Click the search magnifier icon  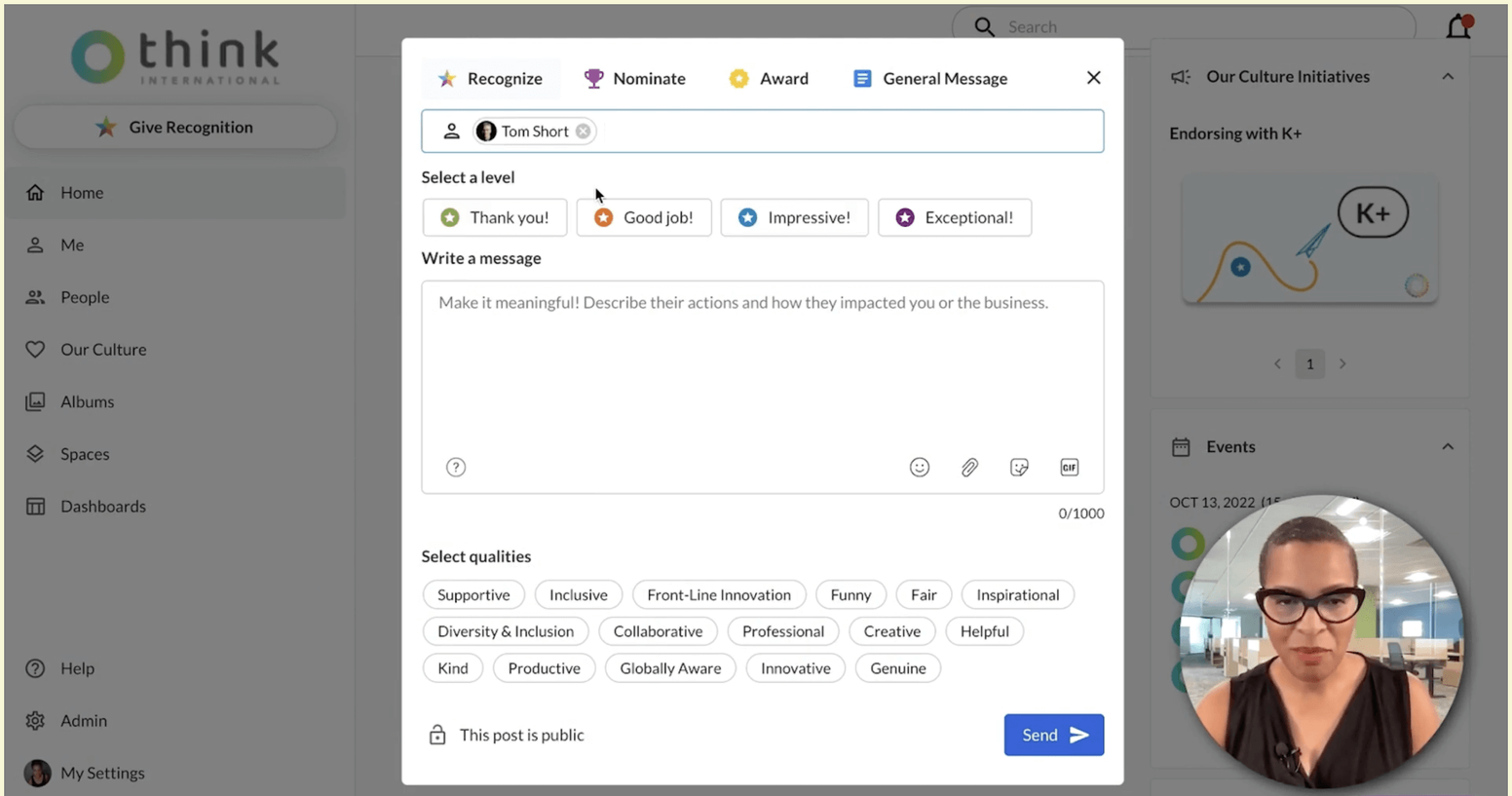point(985,26)
